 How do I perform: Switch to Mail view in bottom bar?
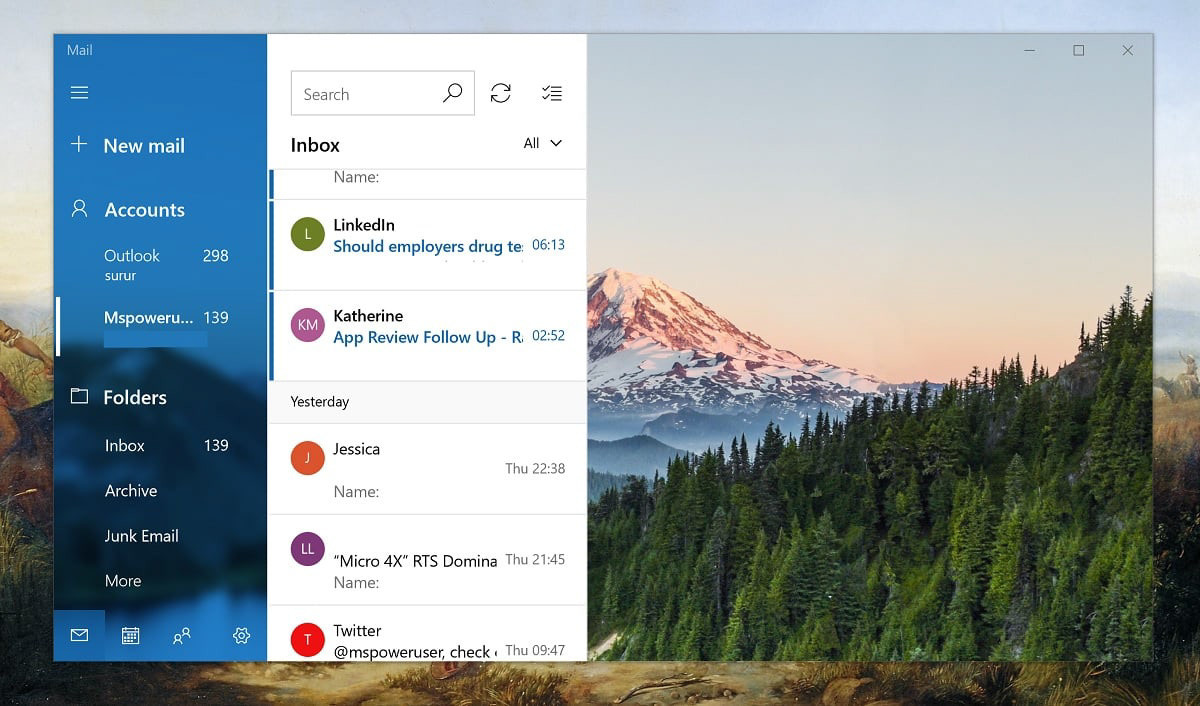tap(79, 635)
